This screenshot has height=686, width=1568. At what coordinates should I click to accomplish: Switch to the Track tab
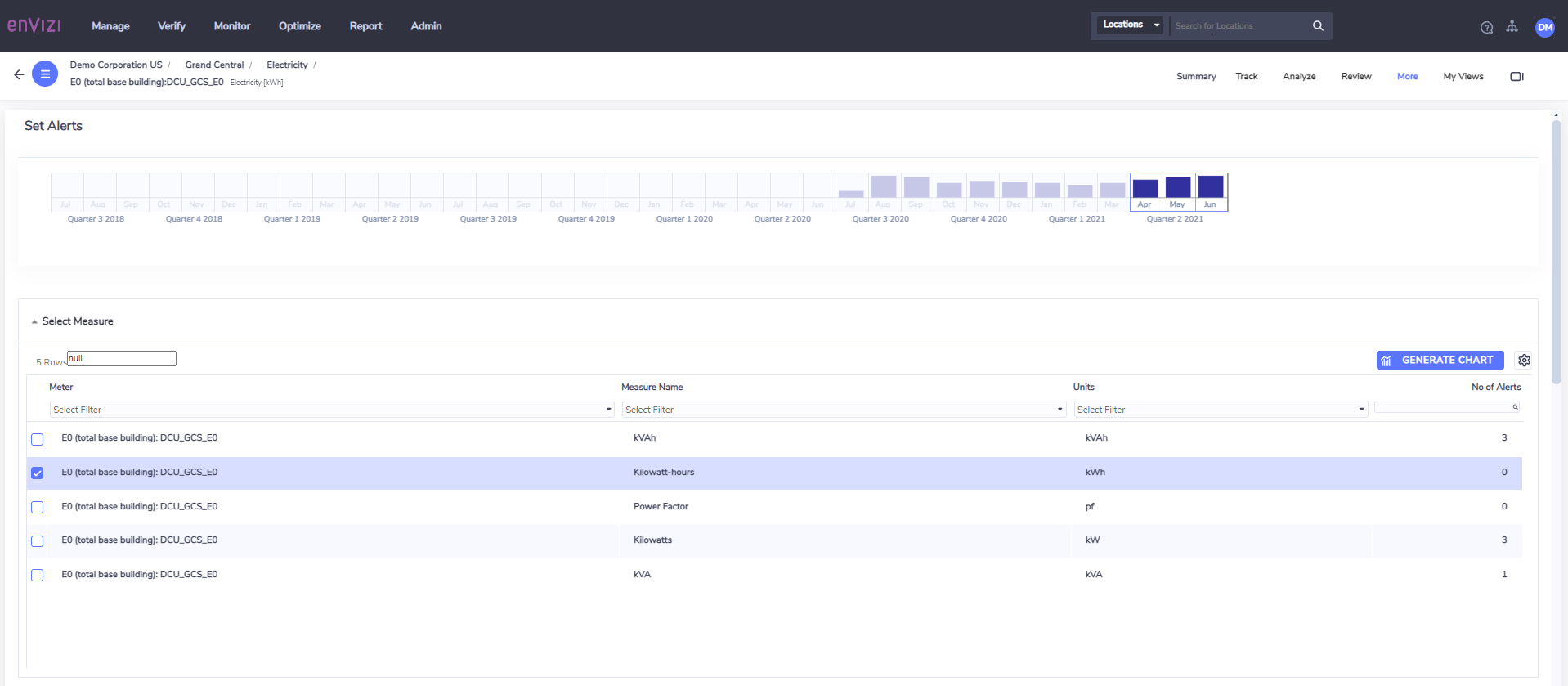click(1247, 76)
